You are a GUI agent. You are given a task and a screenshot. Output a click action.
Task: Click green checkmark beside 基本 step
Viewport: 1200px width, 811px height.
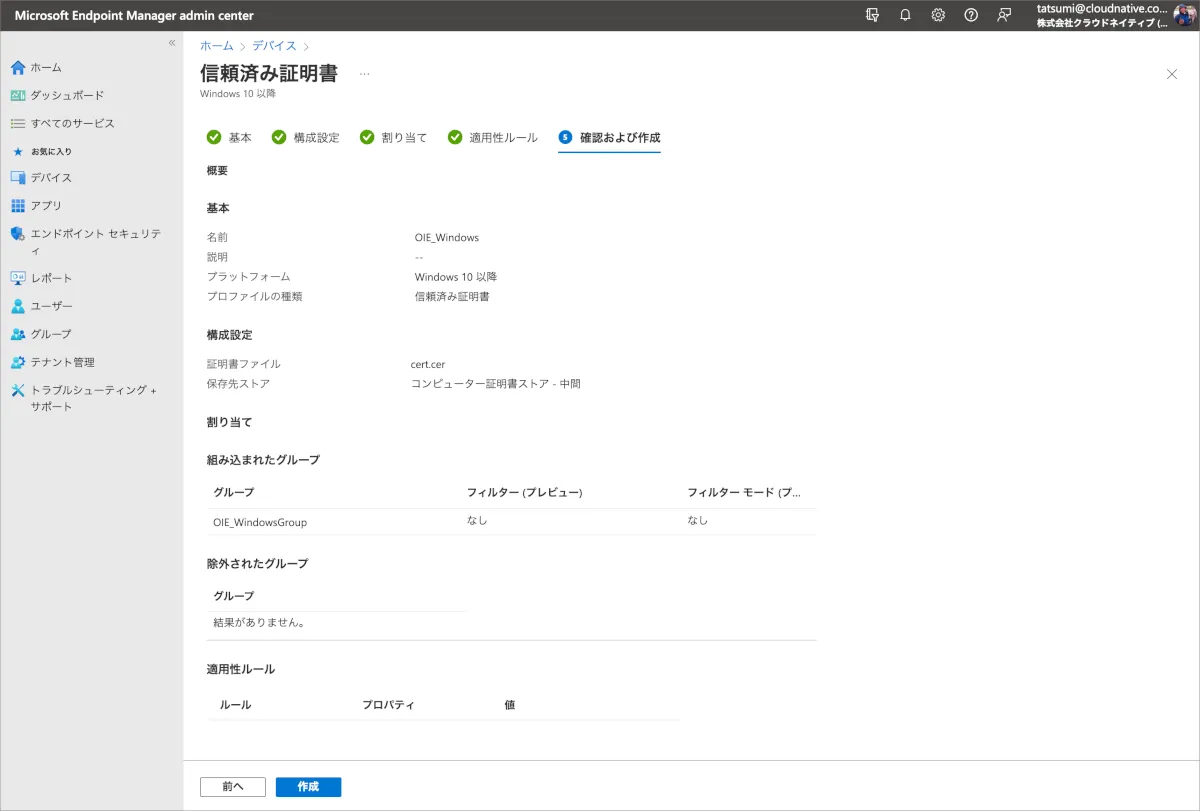(x=213, y=138)
